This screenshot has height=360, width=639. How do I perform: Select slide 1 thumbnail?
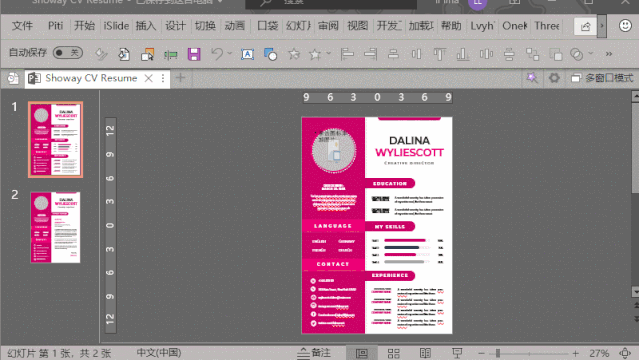(x=55, y=139)
